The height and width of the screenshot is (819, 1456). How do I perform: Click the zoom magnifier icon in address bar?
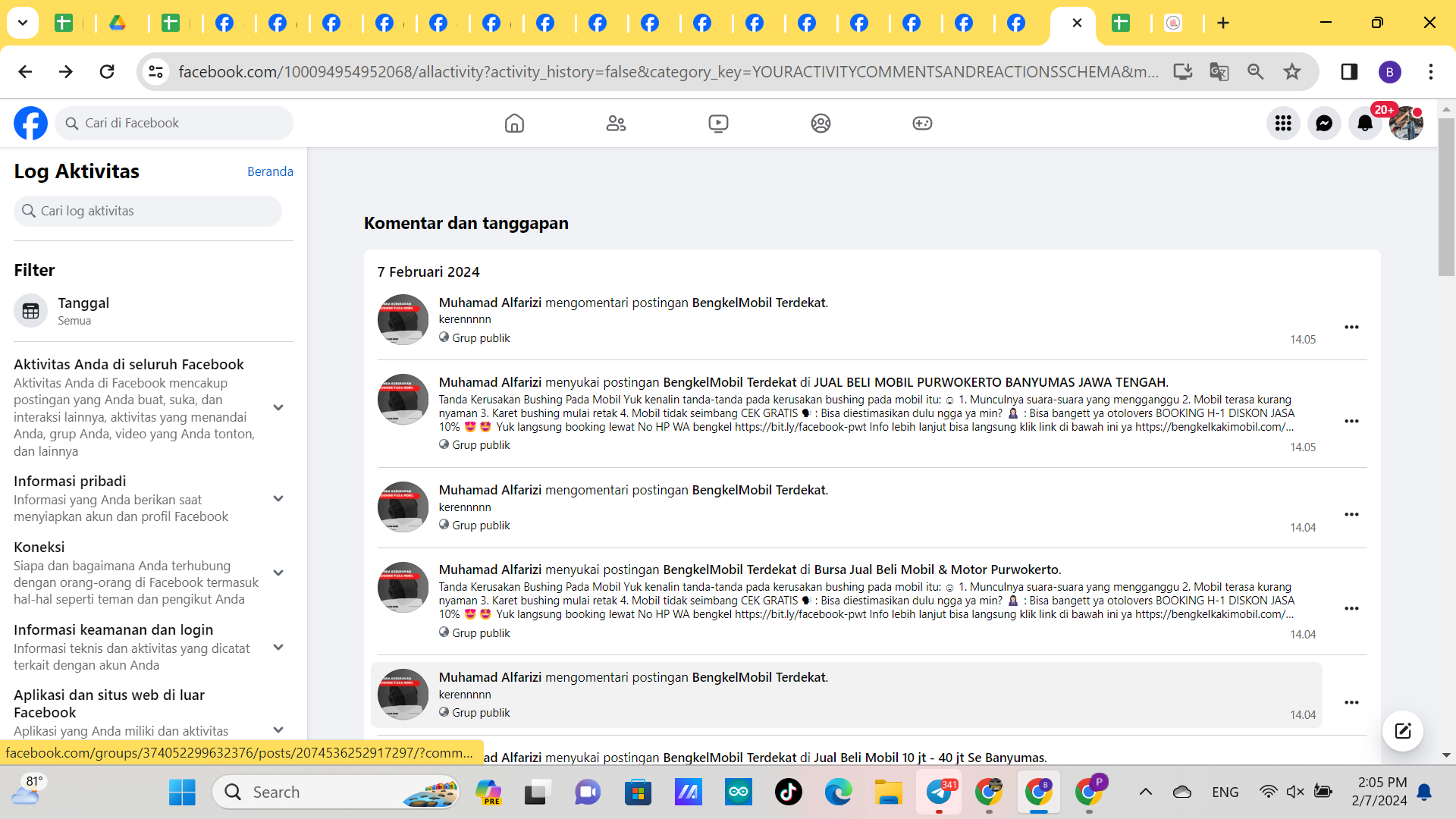1255,71
